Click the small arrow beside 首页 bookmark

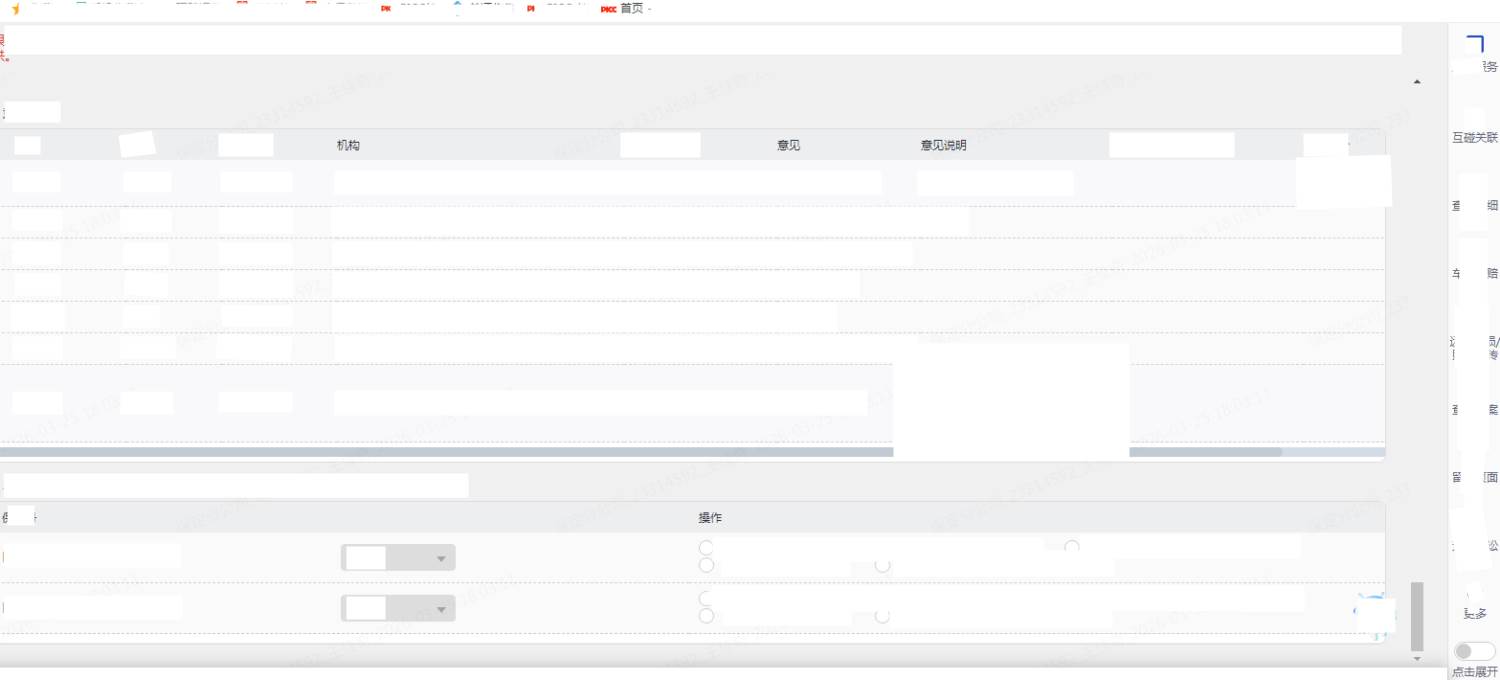[x=651, y=9]
